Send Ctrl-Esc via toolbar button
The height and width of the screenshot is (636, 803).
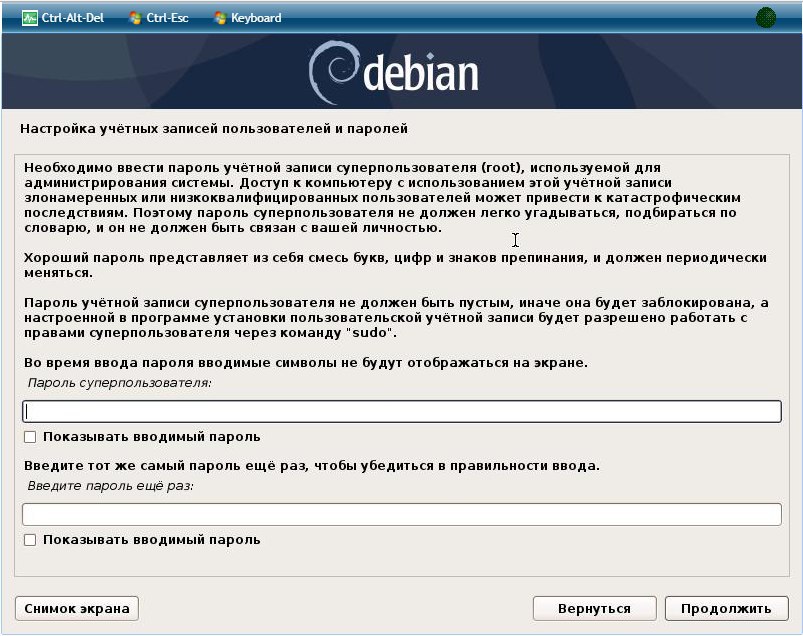point(159,18)
